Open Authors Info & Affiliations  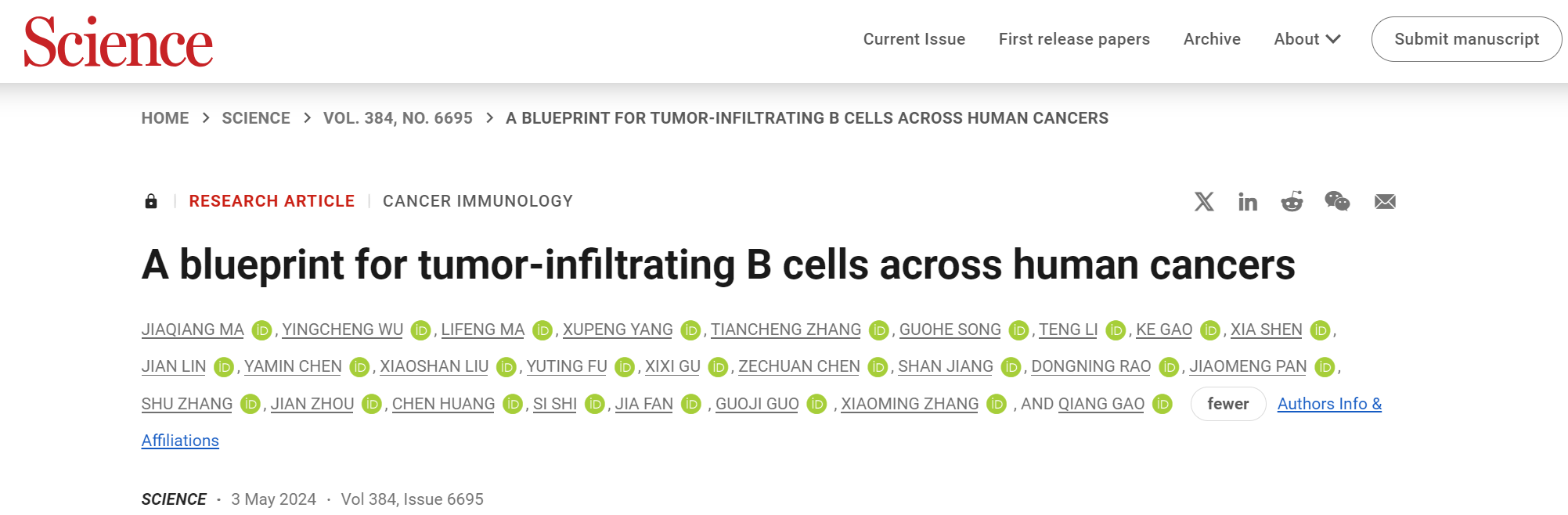tap(1328, 404)
